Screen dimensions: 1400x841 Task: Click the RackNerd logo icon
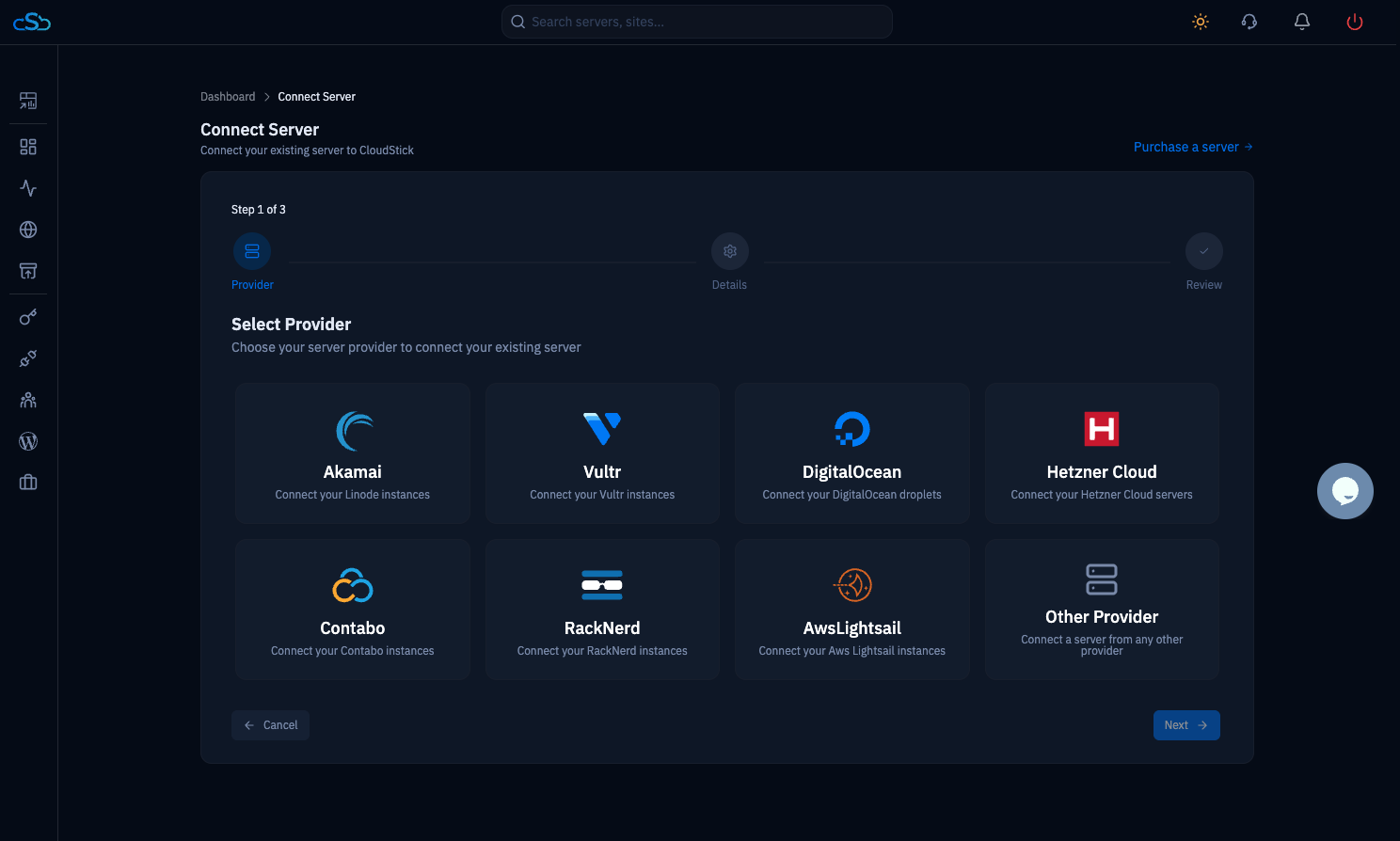click(602, 585)
